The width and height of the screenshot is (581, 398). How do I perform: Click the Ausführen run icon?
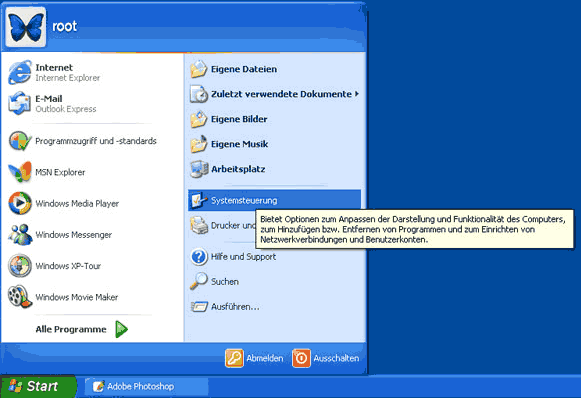[199, 306]
